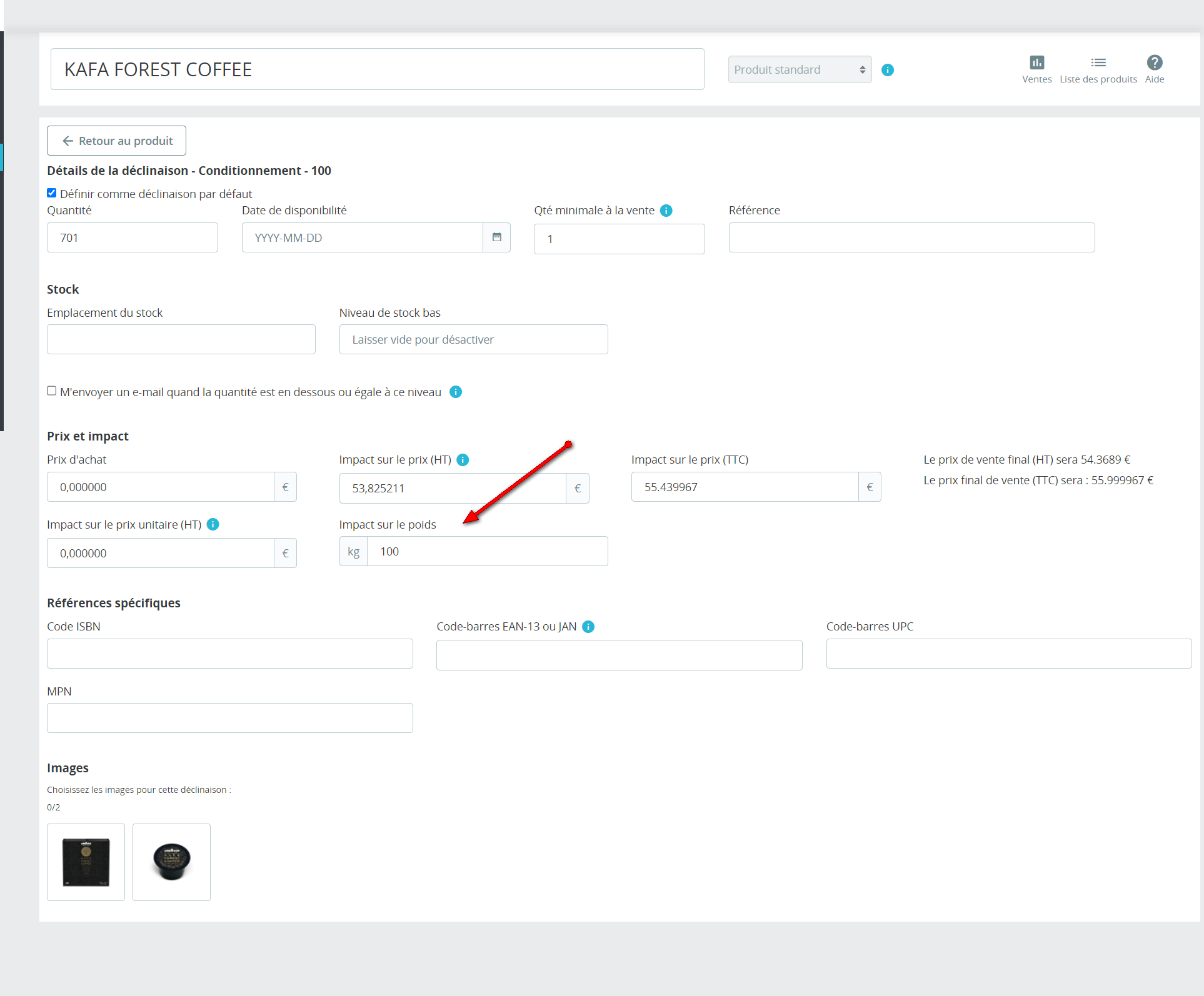
Task: Click the Références spécifiques section heading
Action: coord(114,603)
